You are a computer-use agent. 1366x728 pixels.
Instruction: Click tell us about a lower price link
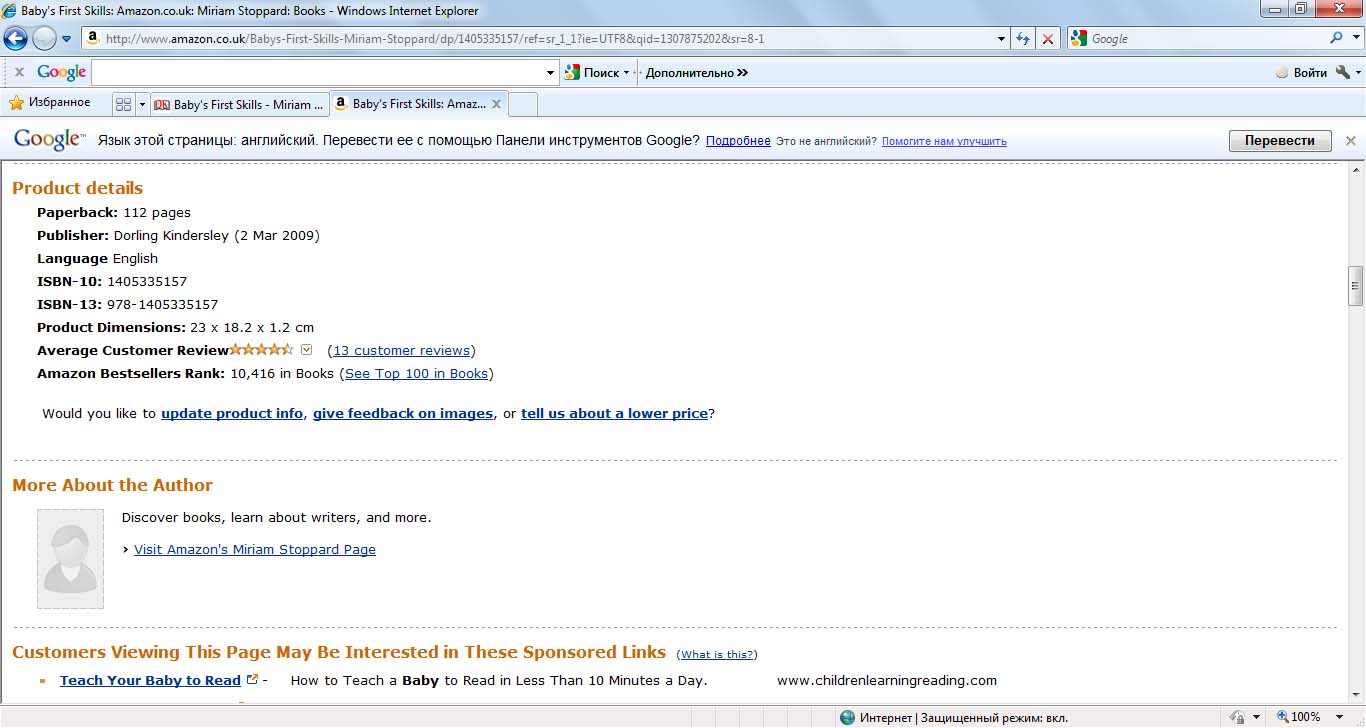(614, 413)
